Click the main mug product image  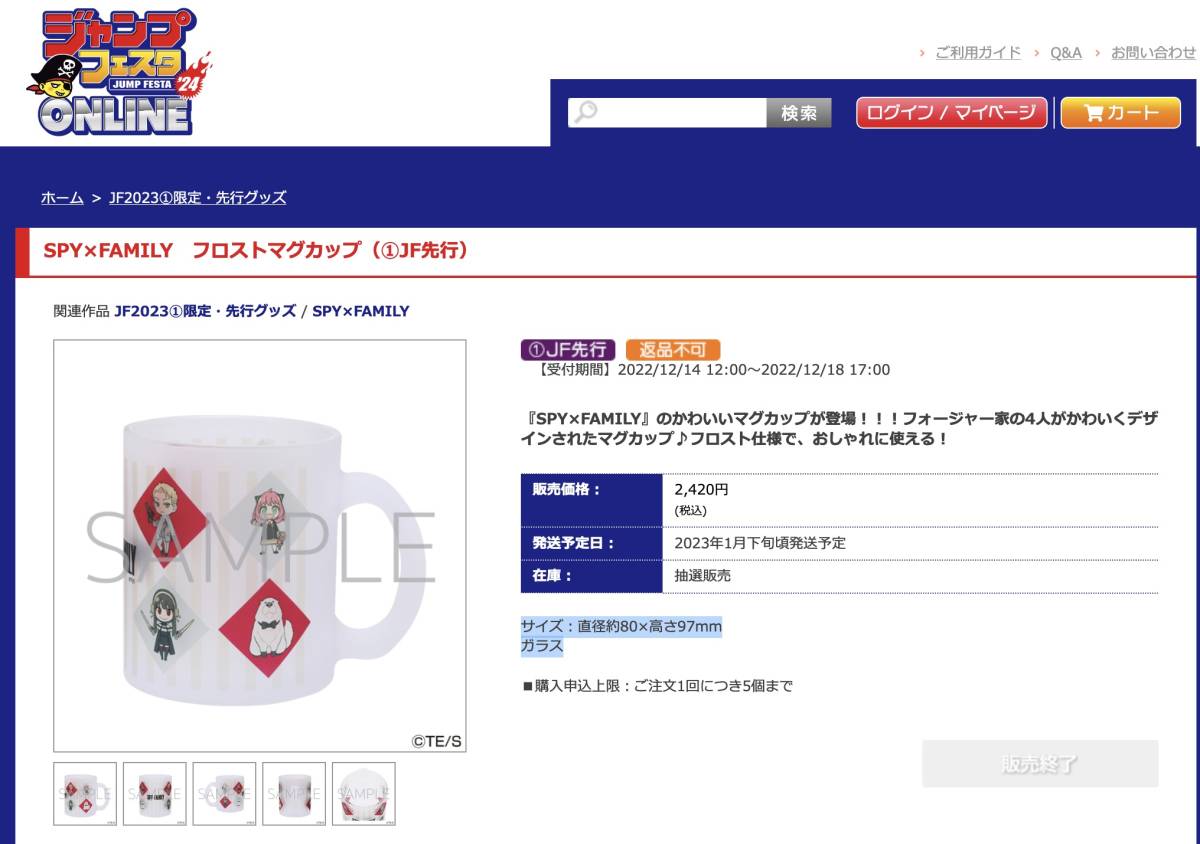[x=260, y=546]
